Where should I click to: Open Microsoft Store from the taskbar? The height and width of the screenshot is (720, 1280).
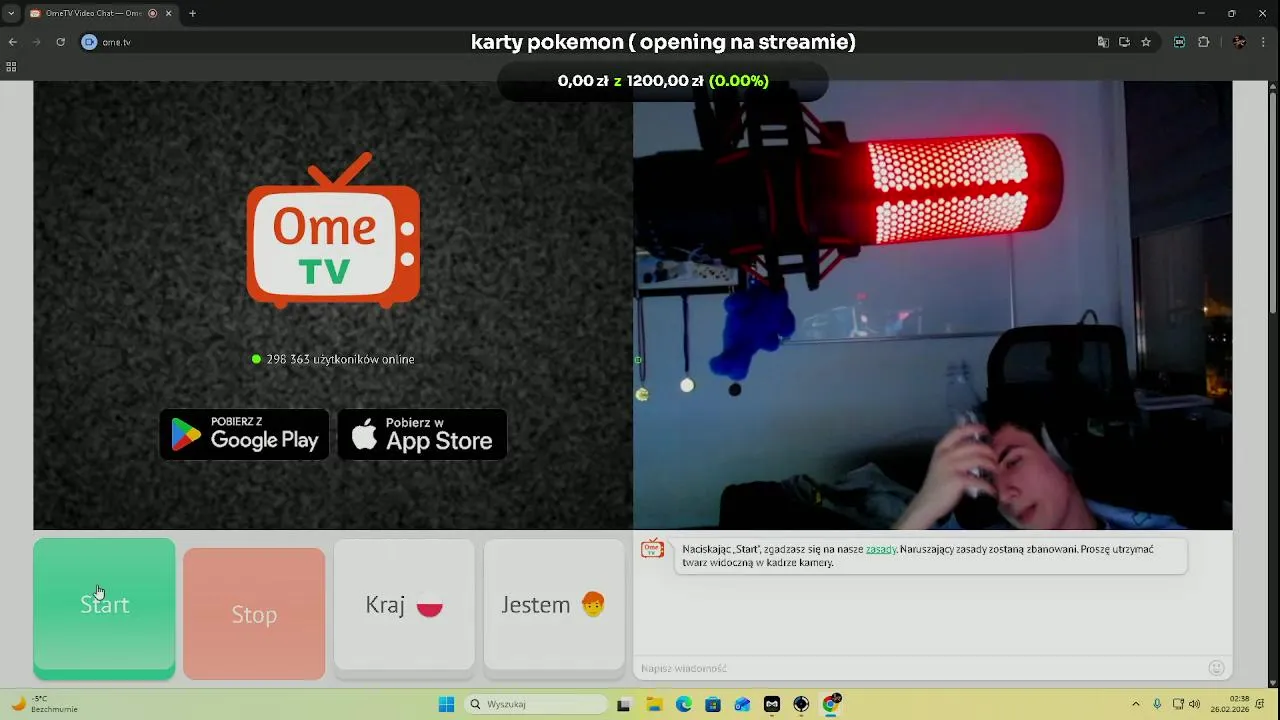tap(713, 704)
